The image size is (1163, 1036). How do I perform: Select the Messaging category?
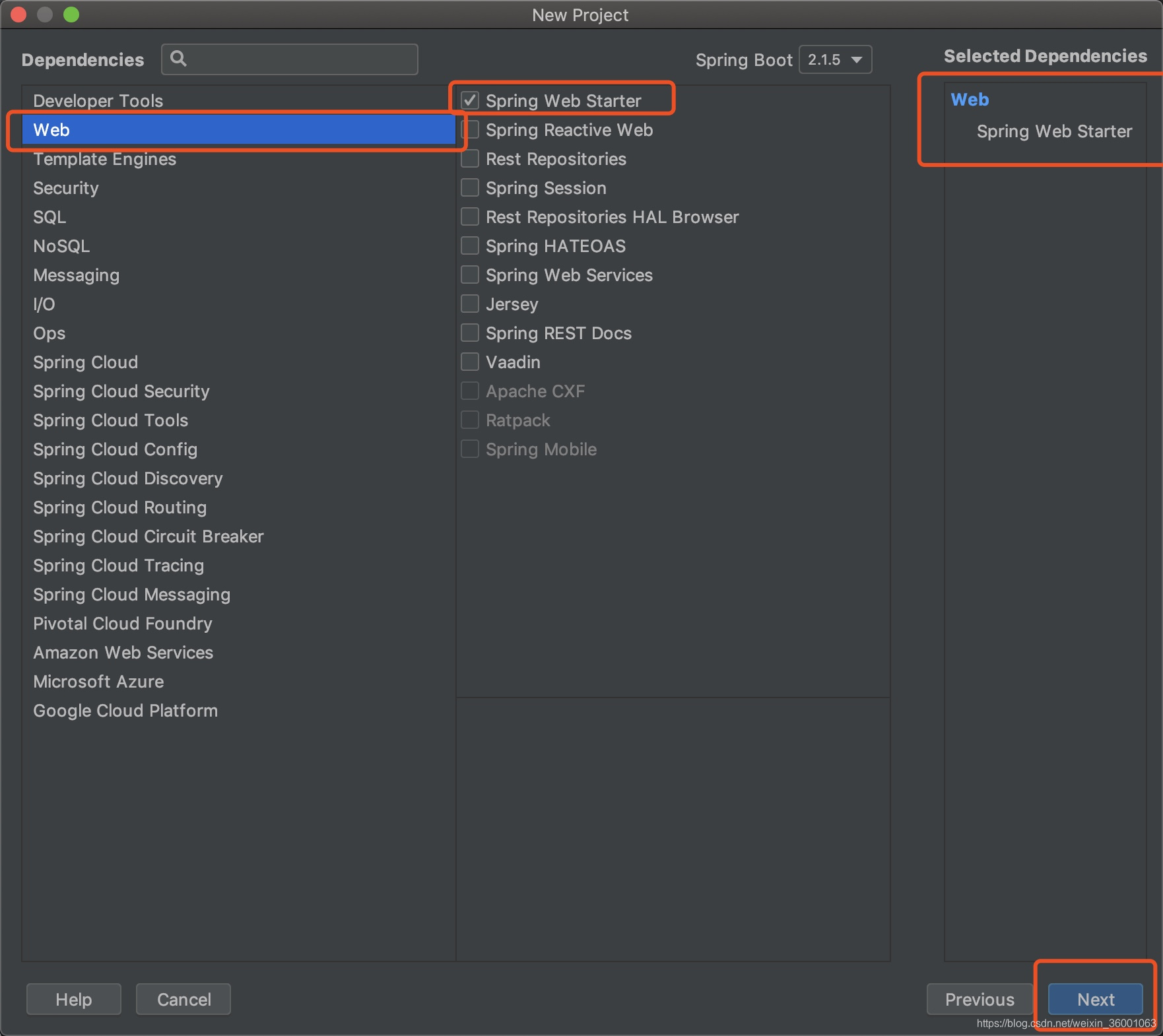[x=238, y=275]
